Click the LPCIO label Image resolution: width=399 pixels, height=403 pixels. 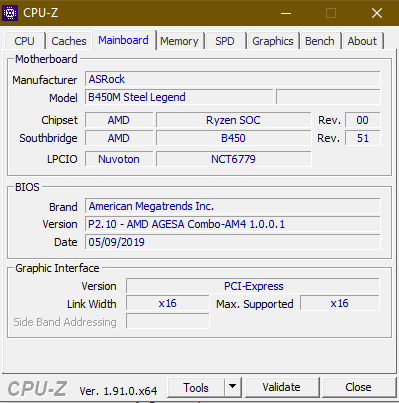coord(62,159)
